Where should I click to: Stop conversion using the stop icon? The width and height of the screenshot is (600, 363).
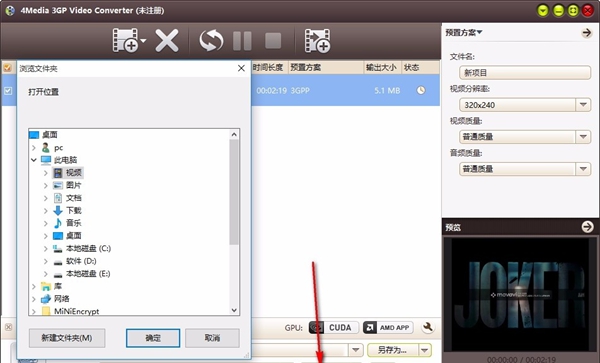[273, 41]
